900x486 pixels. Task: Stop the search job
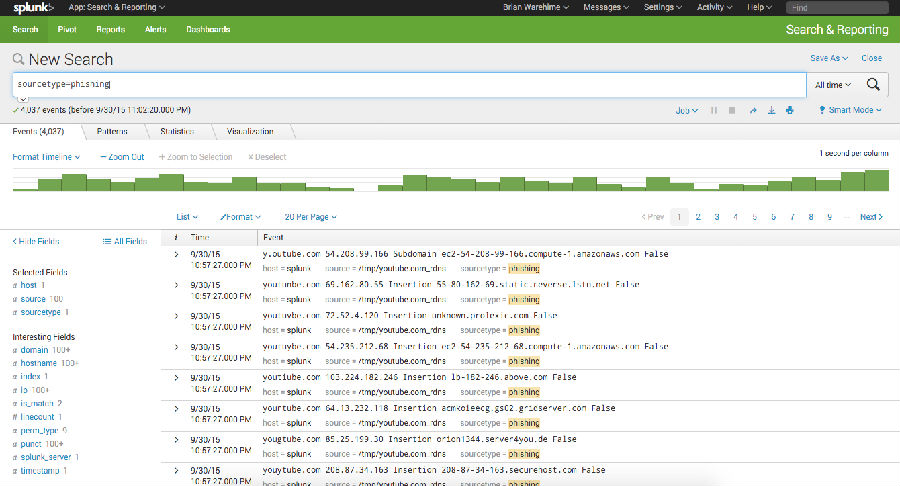[x=732, y=111]
